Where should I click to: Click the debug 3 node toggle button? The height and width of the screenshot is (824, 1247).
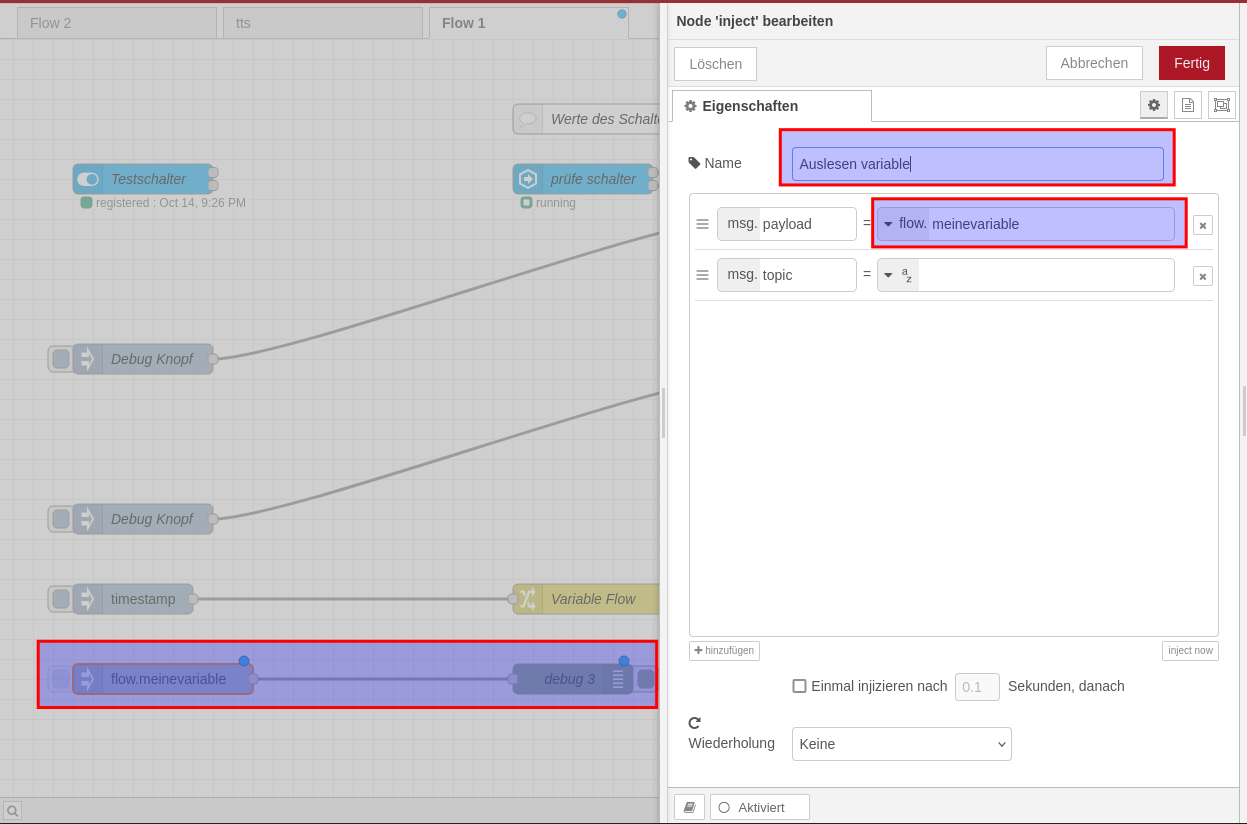[x=646, y=679]
